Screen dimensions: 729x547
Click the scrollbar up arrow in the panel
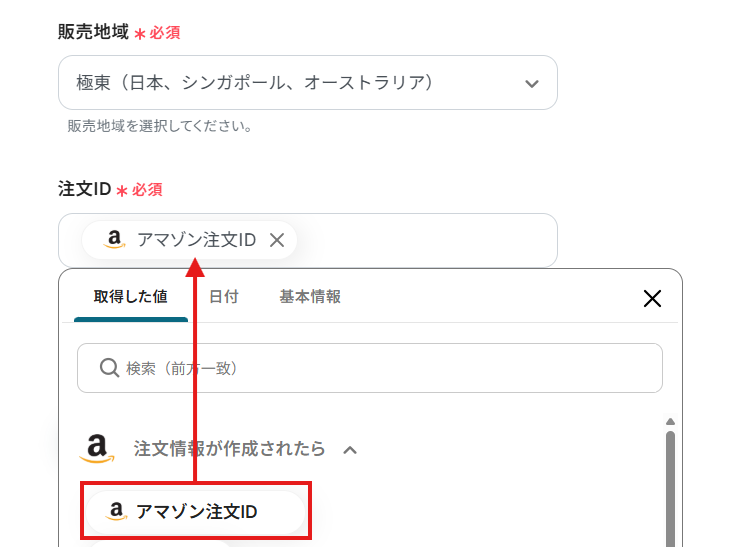[670, 421]
